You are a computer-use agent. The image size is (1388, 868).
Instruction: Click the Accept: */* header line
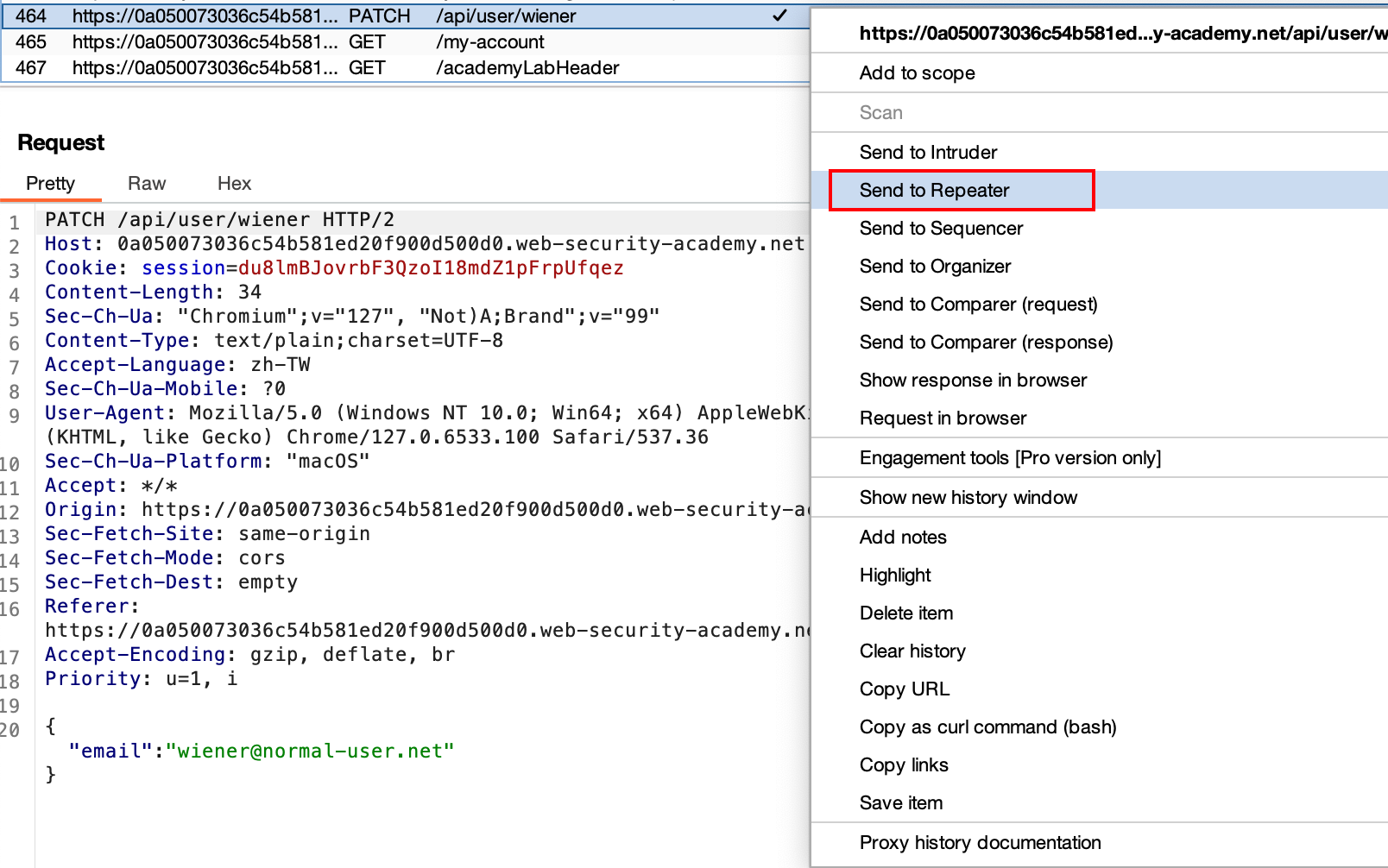pos(111,485)
